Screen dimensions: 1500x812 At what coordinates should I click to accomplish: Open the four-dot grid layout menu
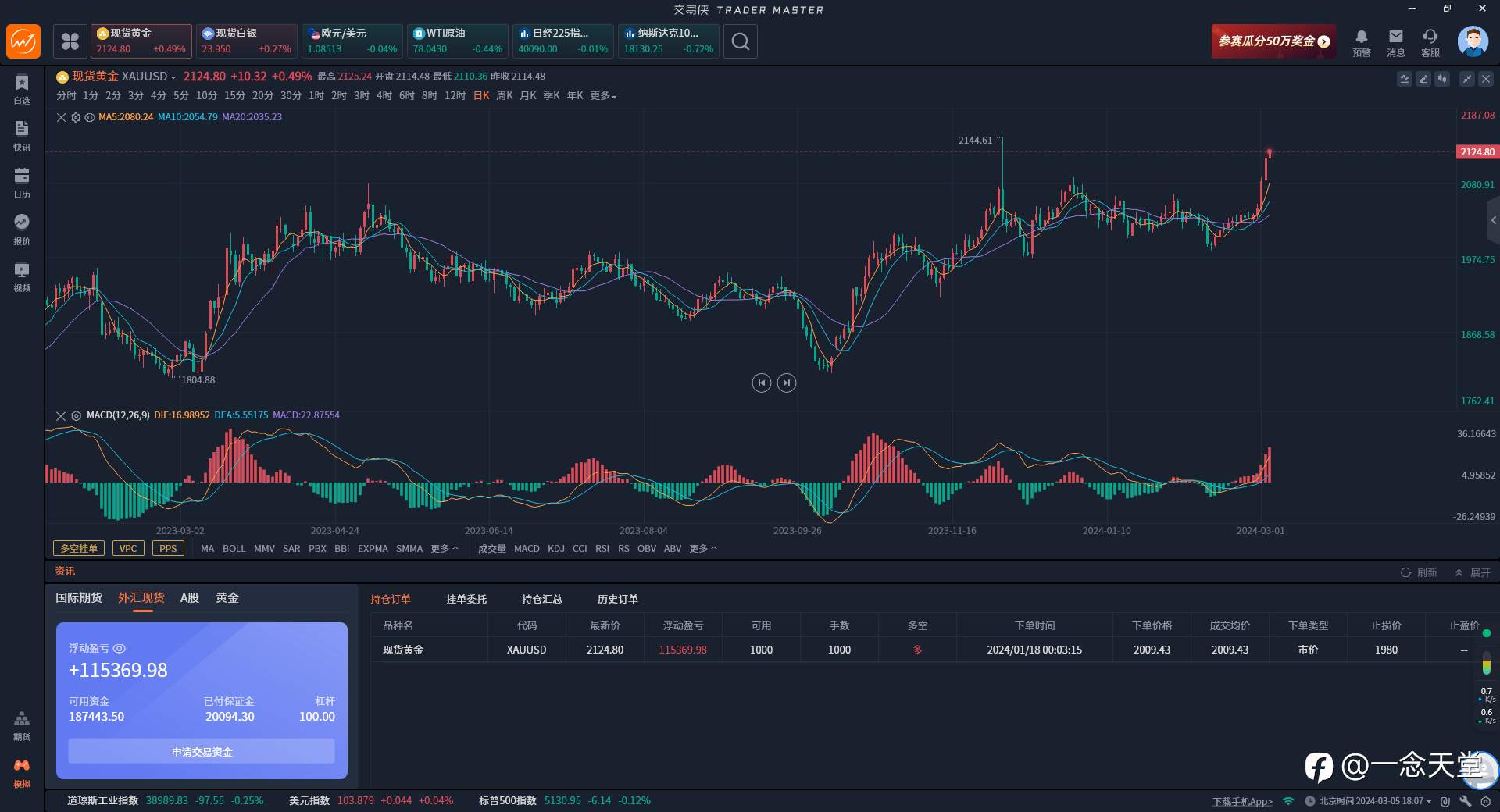click(70, 41)
